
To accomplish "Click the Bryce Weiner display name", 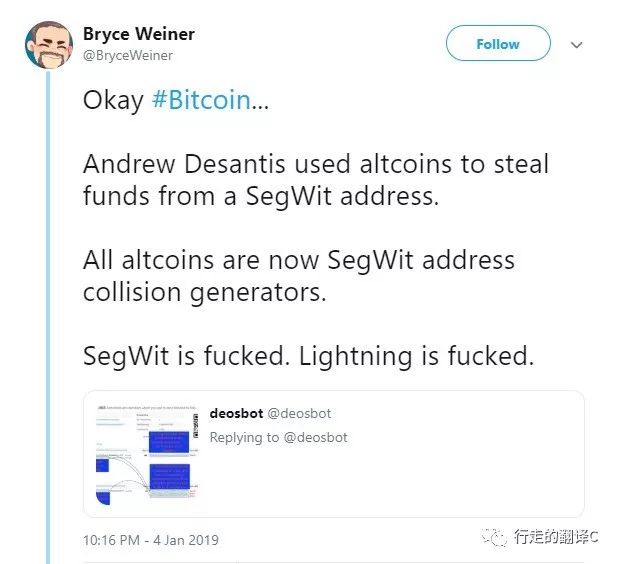I will coord(139,34).
